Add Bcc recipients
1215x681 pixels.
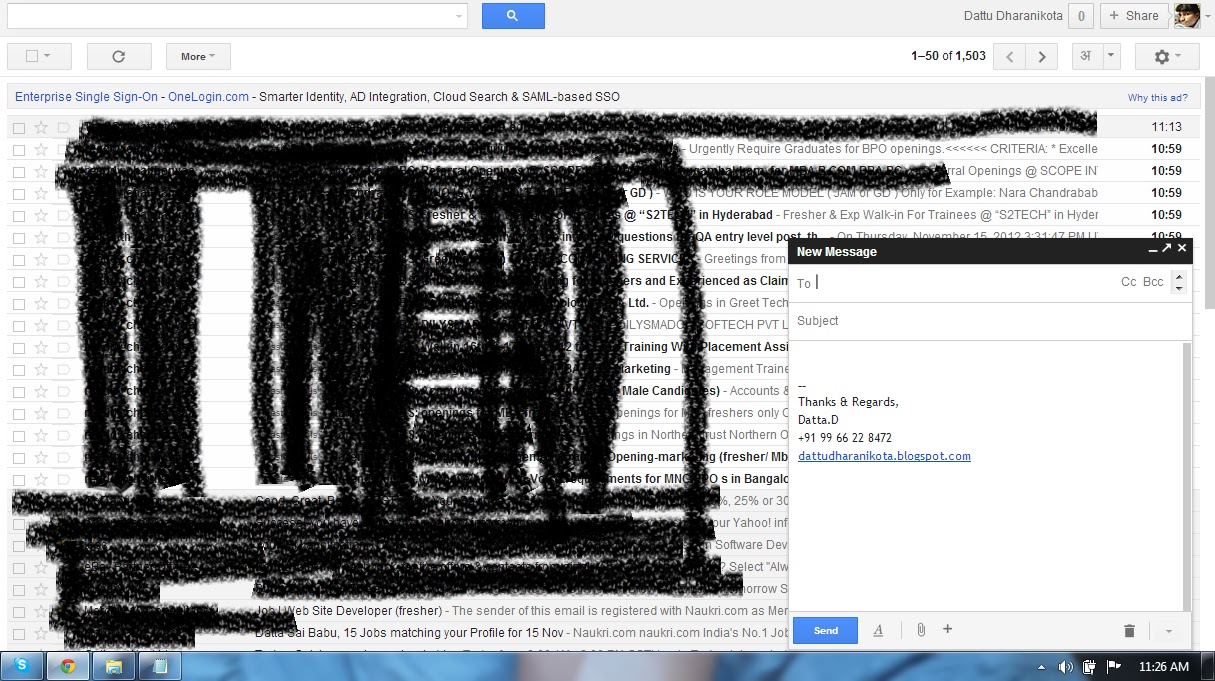[x=1153, y=282]
